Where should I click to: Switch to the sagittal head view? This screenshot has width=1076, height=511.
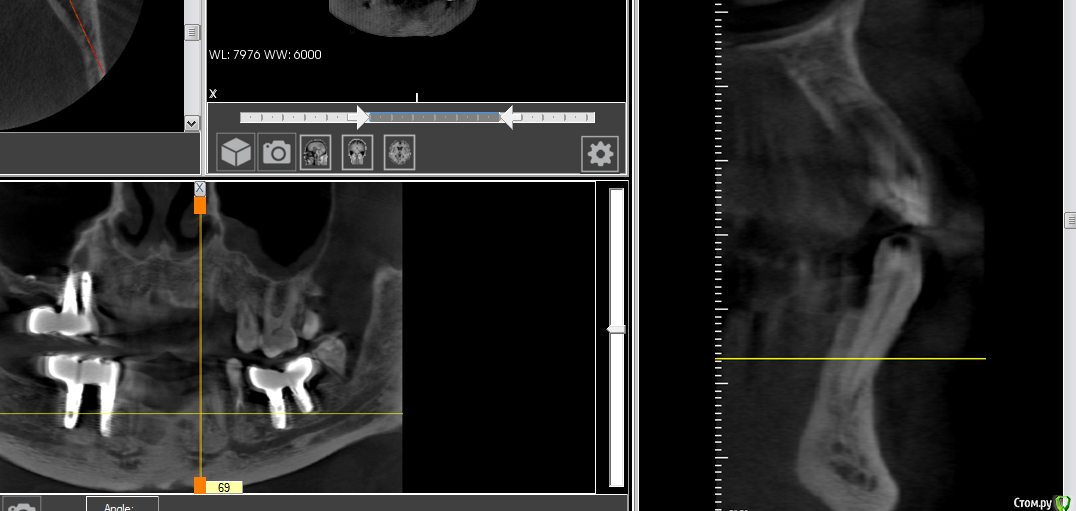coord(316,153)
